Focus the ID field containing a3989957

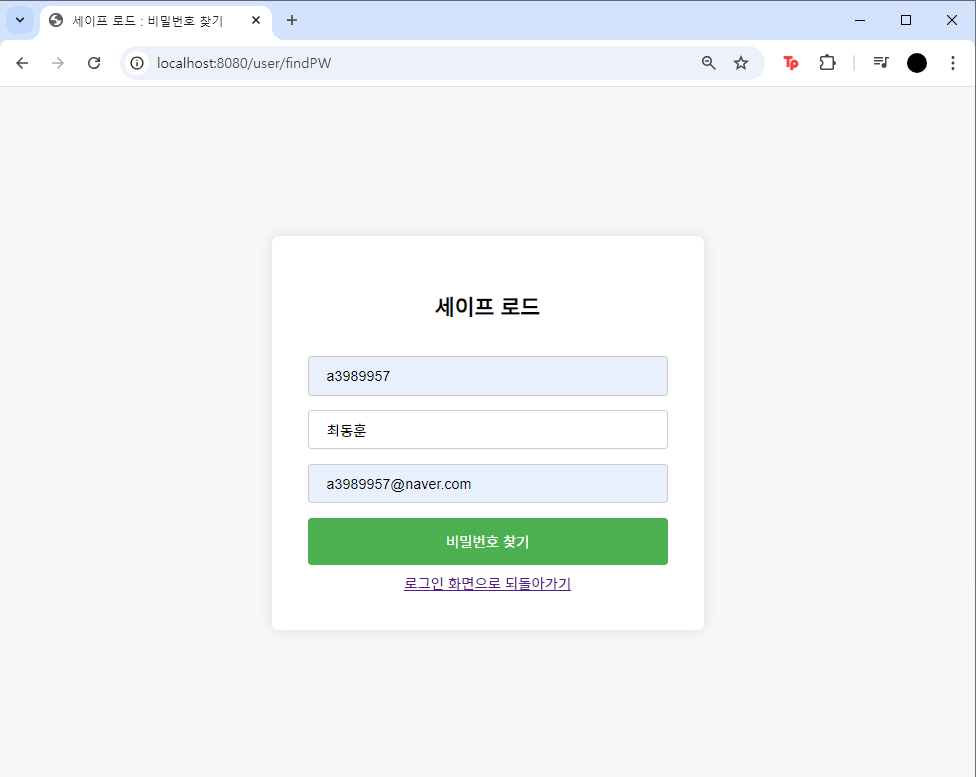(x=488, y=376)
